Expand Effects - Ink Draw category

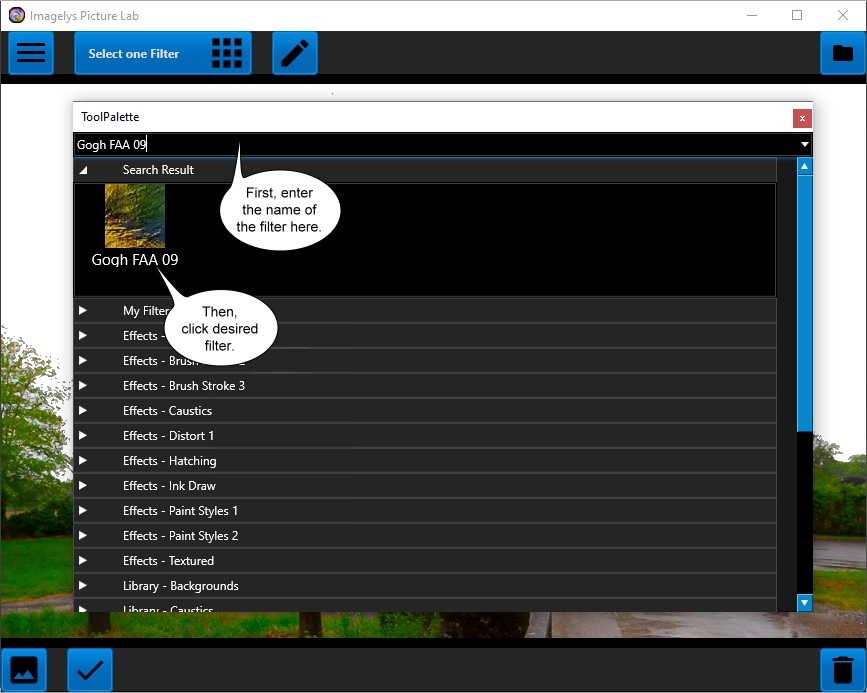83,486
